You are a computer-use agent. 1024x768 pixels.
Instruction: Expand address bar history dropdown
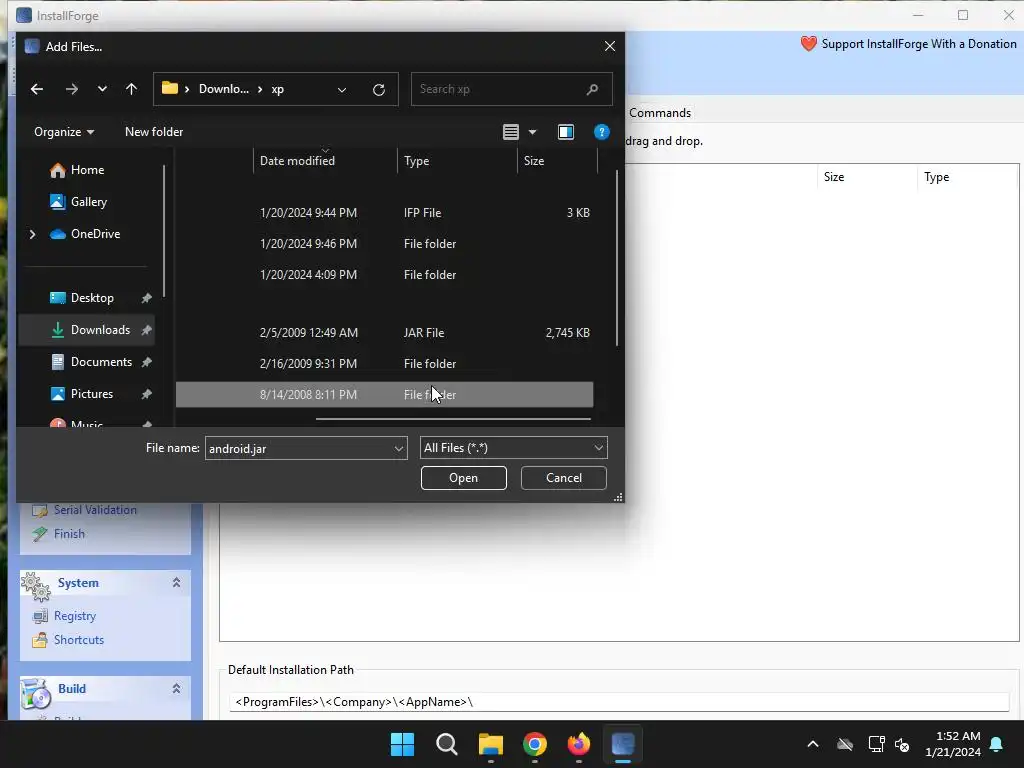click(342, 89)
